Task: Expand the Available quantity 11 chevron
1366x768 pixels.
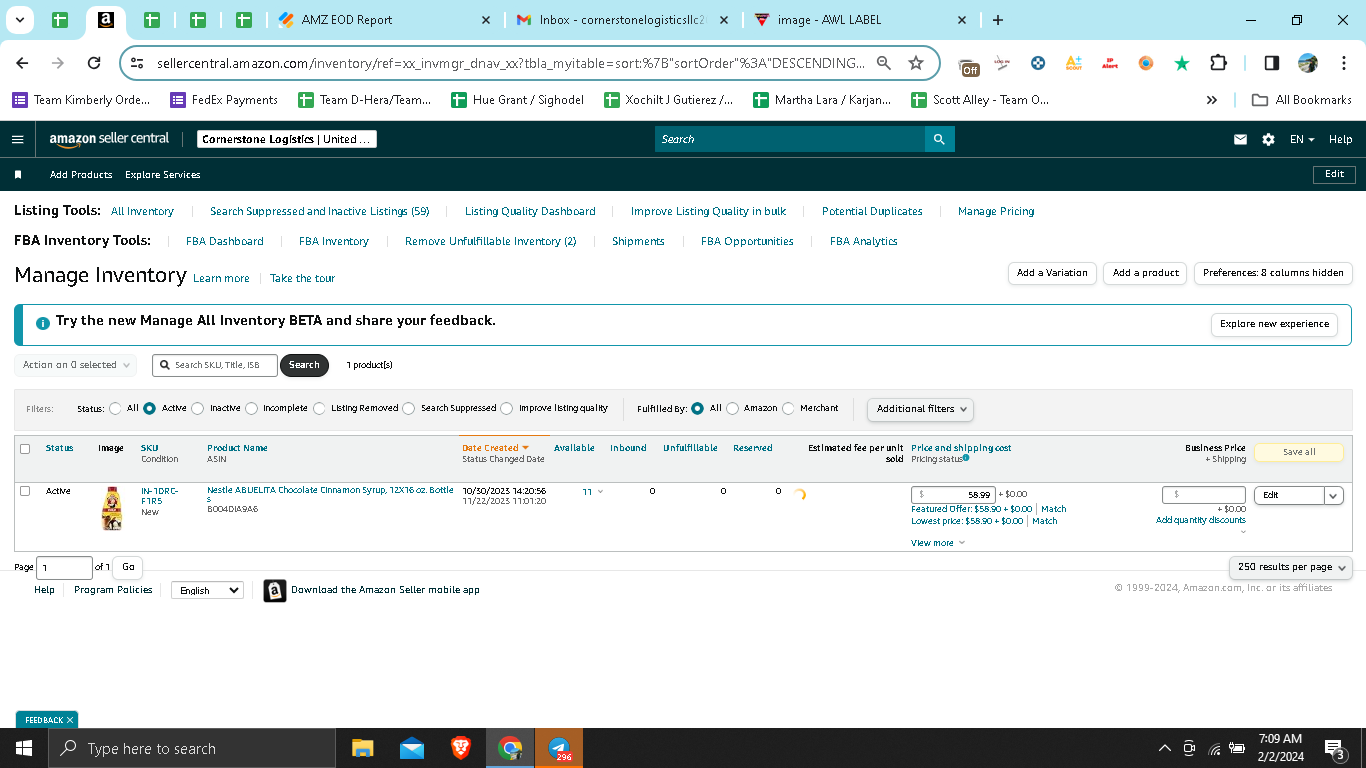Action: [600, 492]
